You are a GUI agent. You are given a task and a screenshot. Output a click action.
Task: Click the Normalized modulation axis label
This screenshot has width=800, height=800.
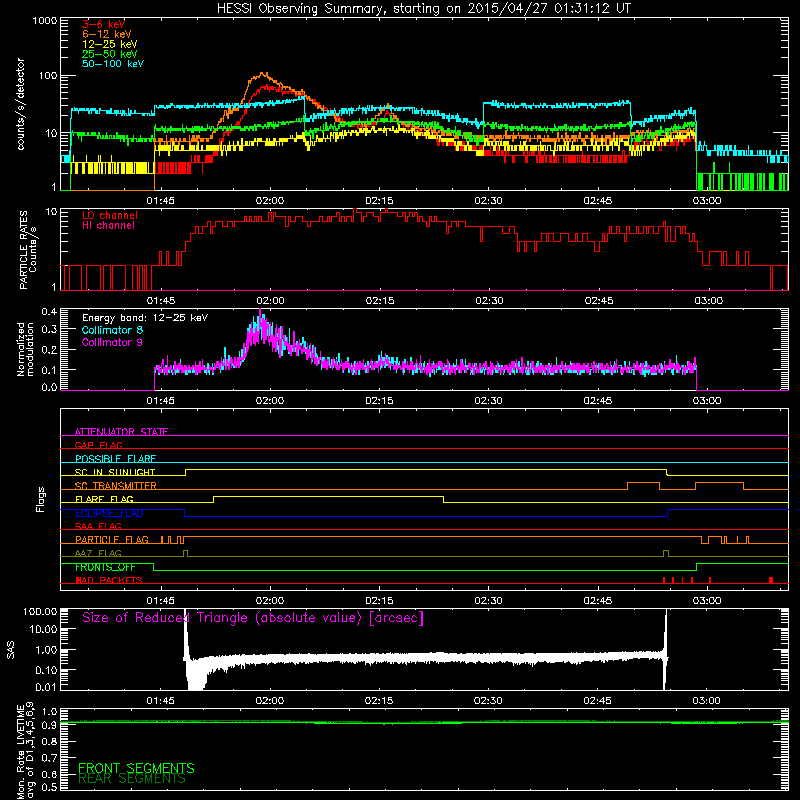pos(25,349)
